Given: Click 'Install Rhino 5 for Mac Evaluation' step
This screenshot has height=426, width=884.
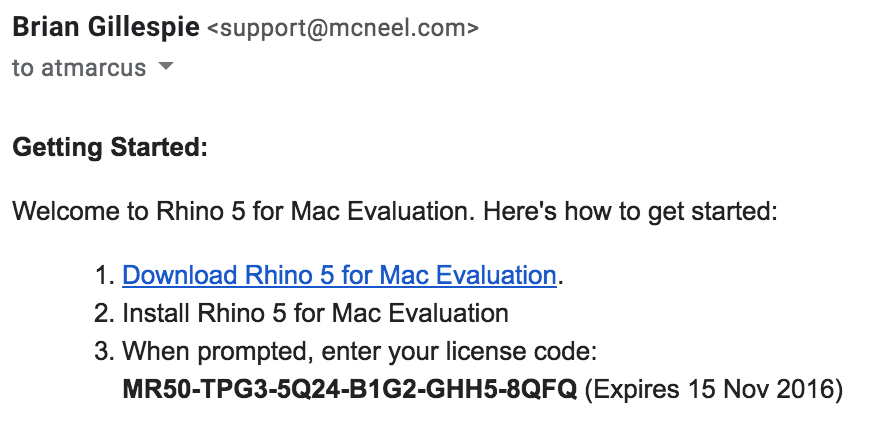Looking at the screenshot, I should coord(315,313).
